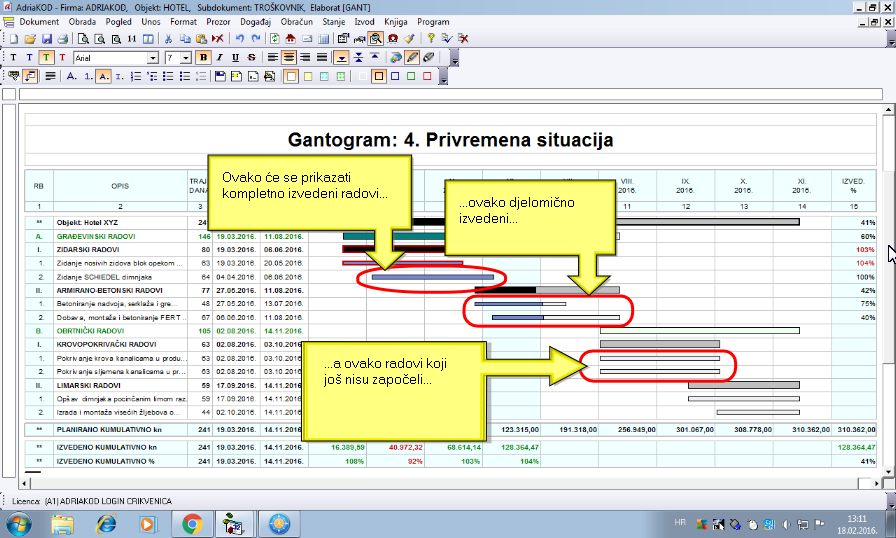The height and width of the screenshot is (538, 896).
Task: Open Internet Explorer from taskbar
Action: click(106, 524)
